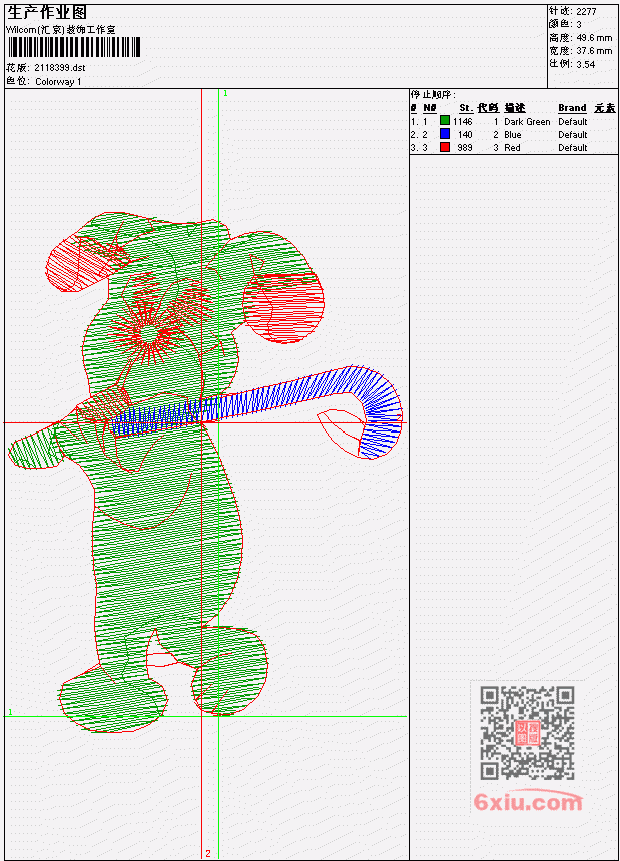Select the stitch count '989' in the Red row
The width and height of the screenshot is (620, 861).
tap(465, 148)
